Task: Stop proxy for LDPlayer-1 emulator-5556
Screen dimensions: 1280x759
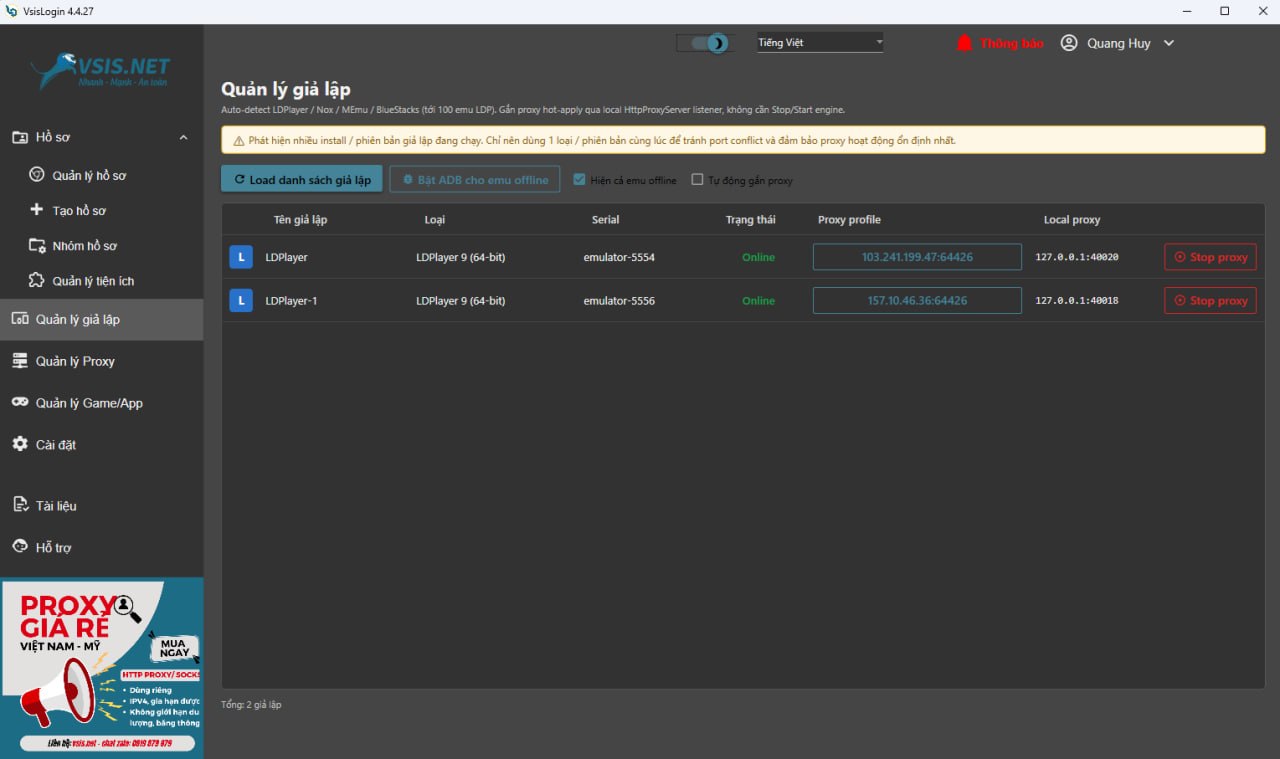Action: [x=1210, y=300]
